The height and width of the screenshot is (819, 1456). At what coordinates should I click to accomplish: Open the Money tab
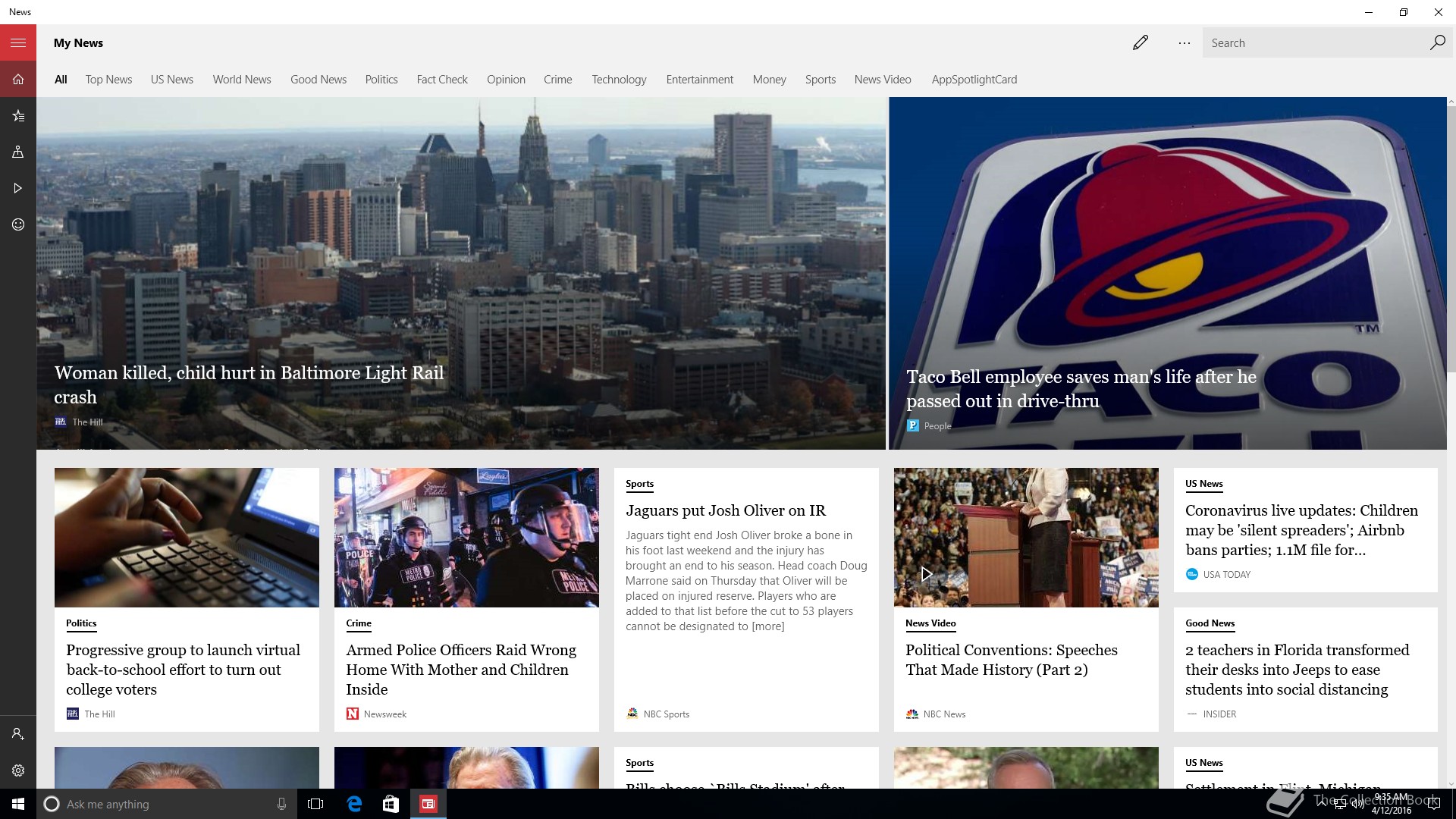[770, 80]
